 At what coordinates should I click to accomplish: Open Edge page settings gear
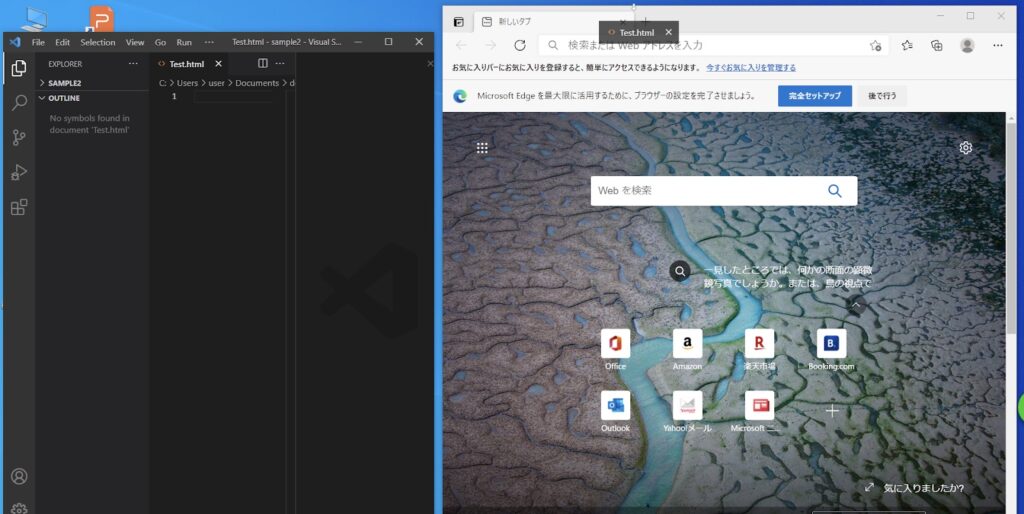pos(966,148)
